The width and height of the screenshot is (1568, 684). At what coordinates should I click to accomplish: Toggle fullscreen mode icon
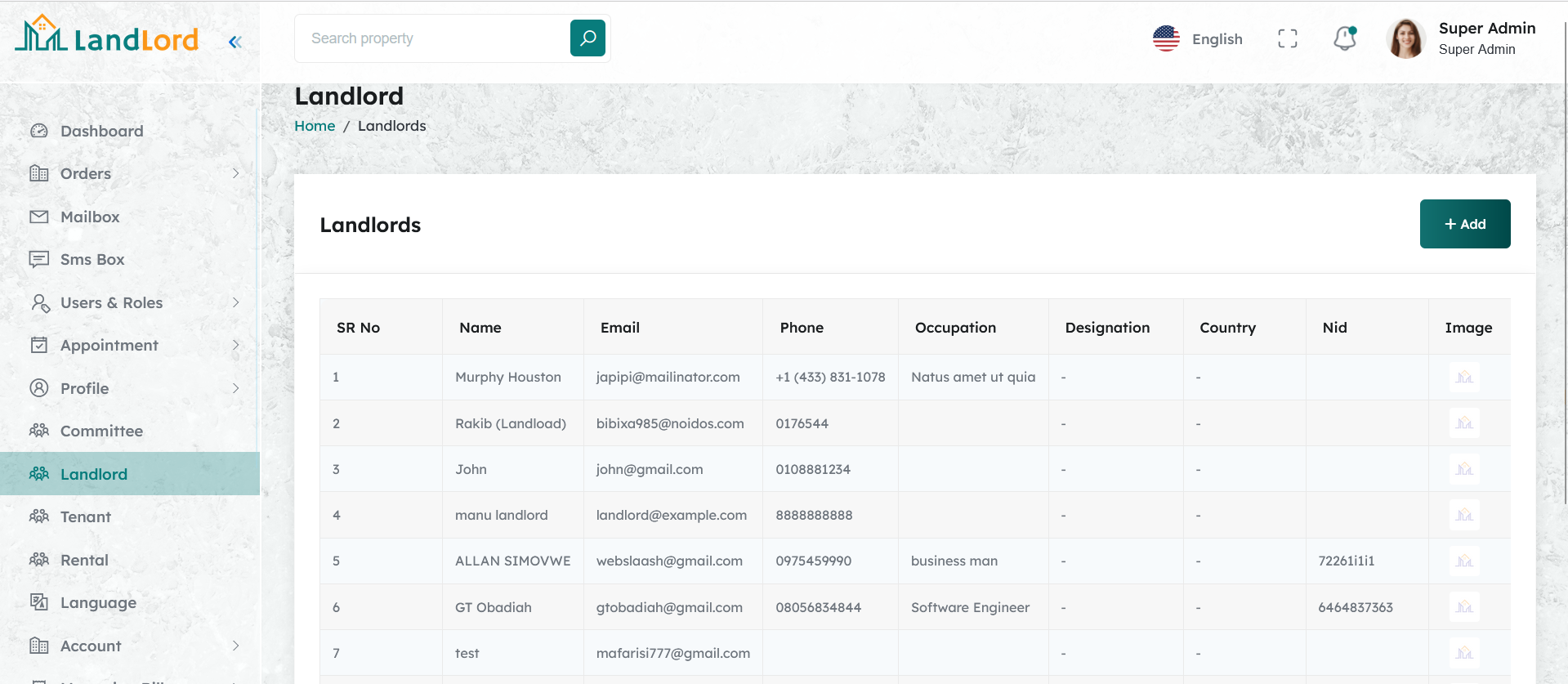pyautogui.click(x=1287, y=38)
